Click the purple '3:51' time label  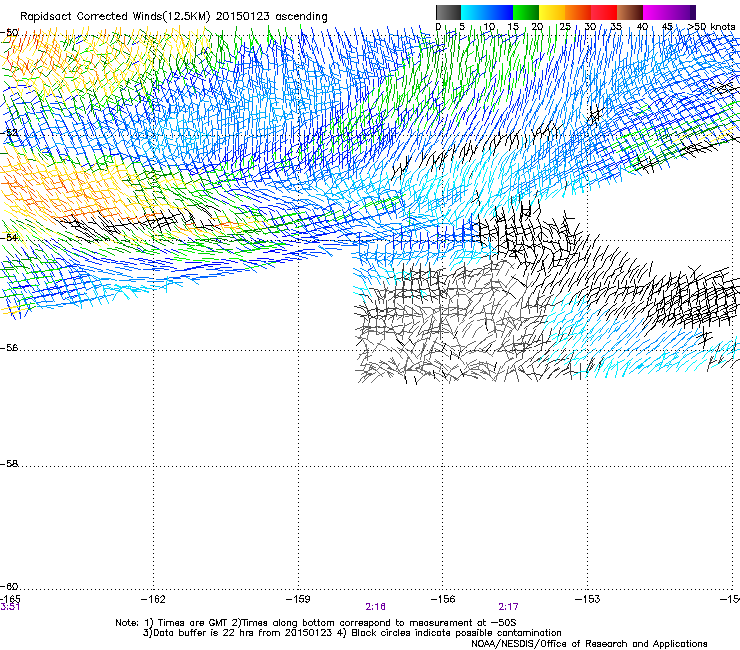(10, 607)
